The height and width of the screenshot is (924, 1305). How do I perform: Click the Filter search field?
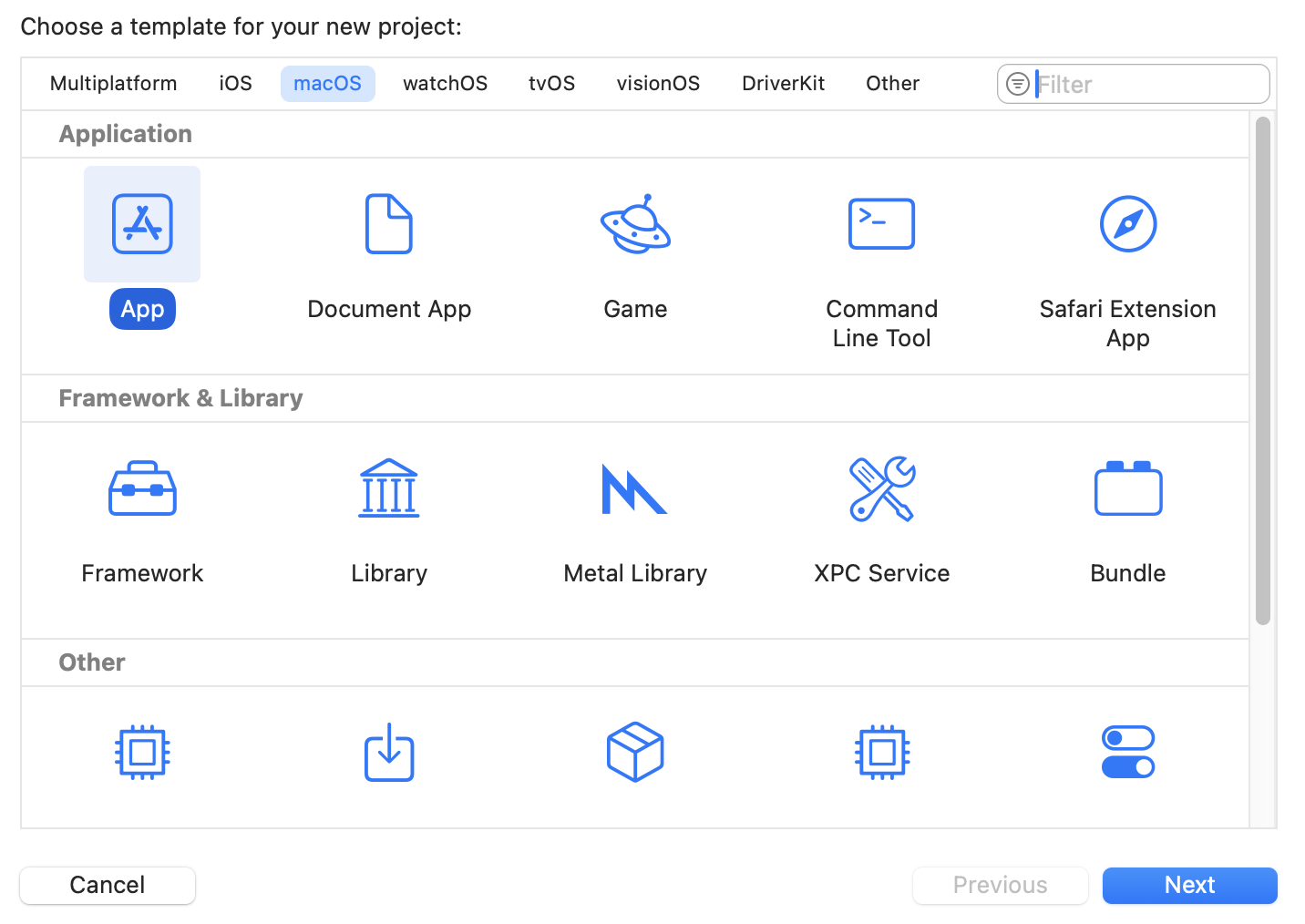(1148, 85)
